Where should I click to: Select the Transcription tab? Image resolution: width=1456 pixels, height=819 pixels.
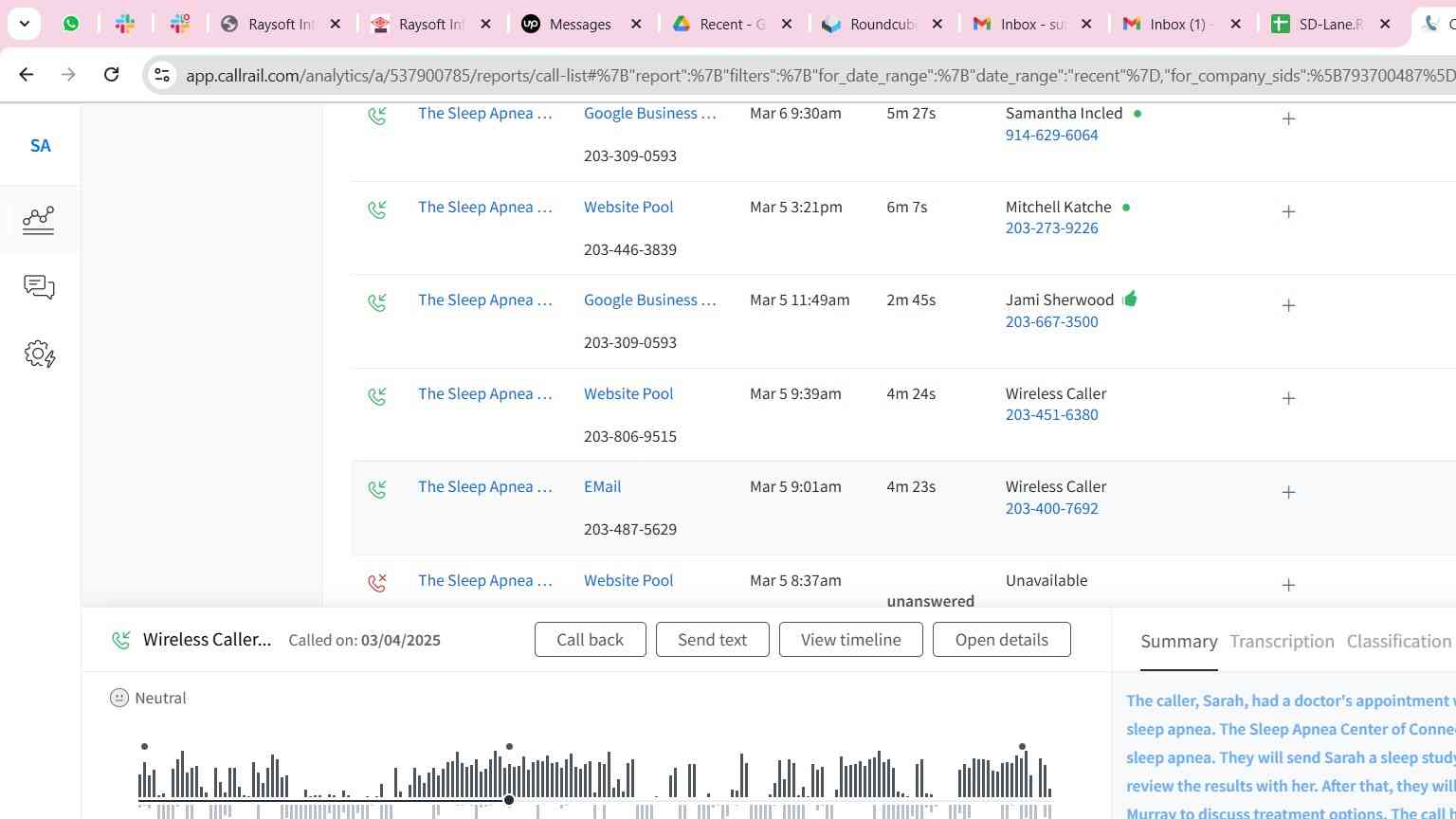click(x=1282, y=642)
